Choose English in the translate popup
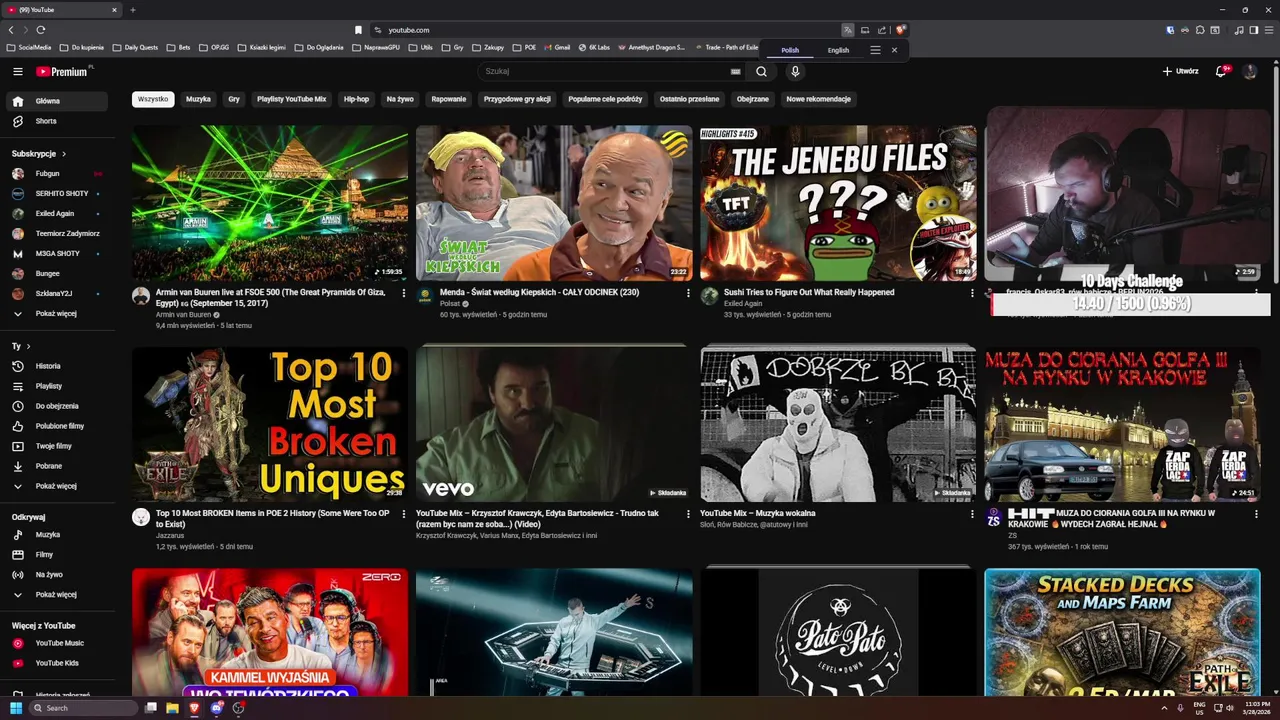This screenshot has height=720, width=1280. 838,50
